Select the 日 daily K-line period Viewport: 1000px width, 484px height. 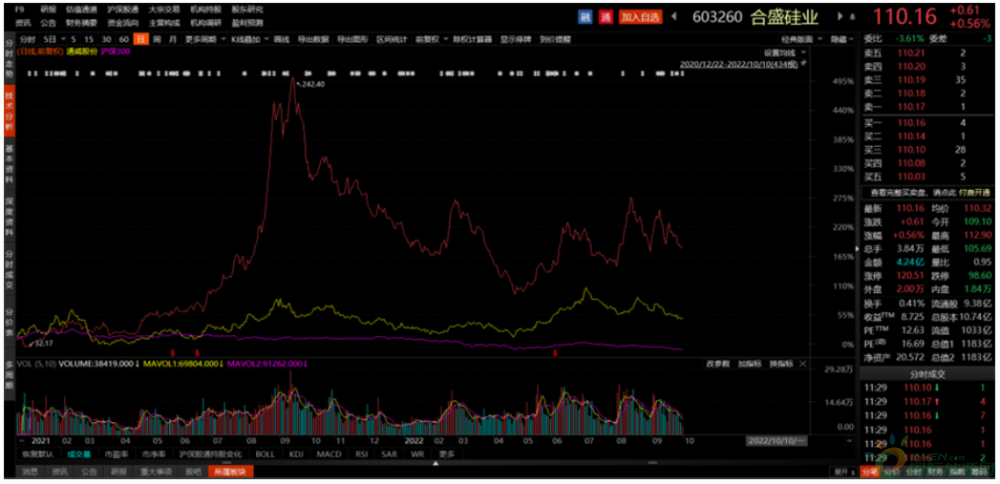141,37
